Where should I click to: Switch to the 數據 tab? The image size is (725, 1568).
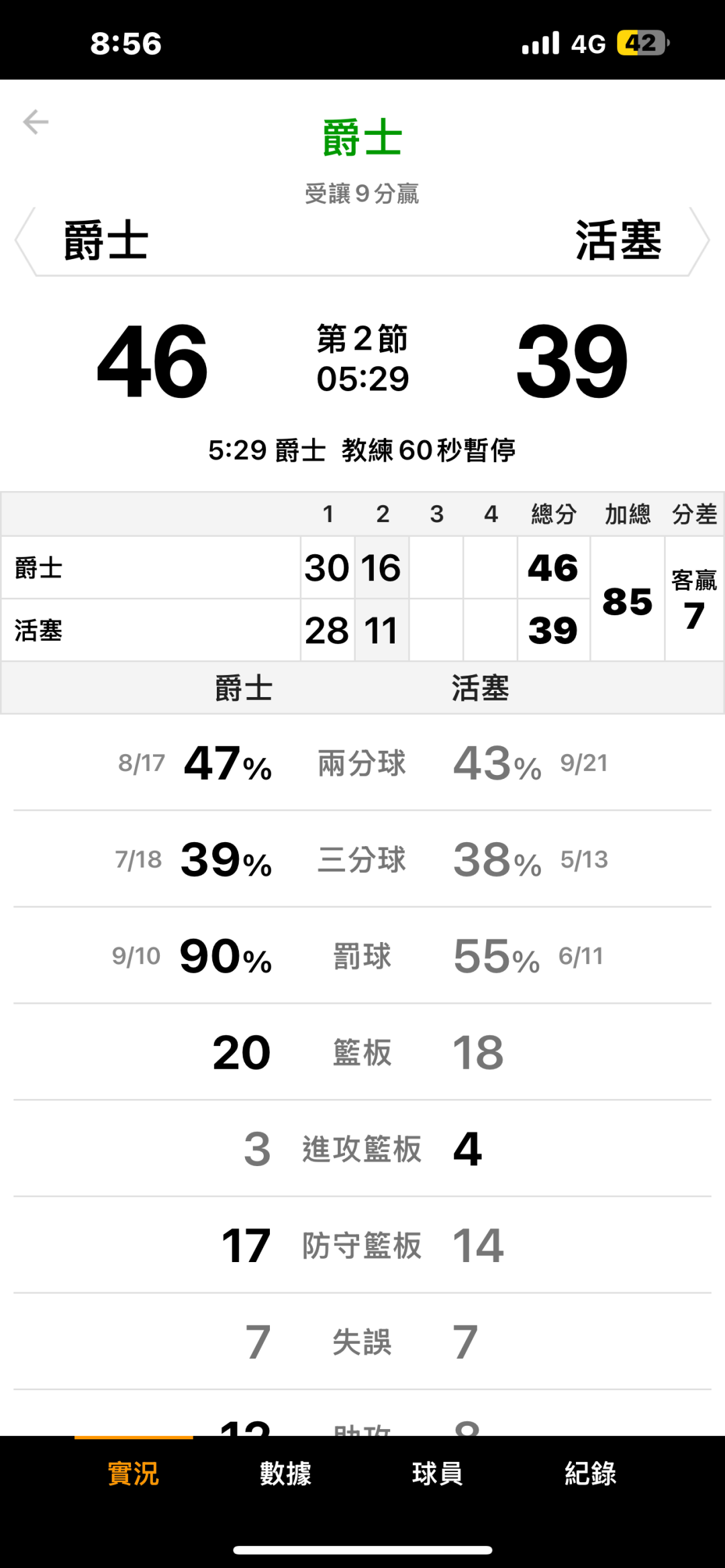[286, 1473]
